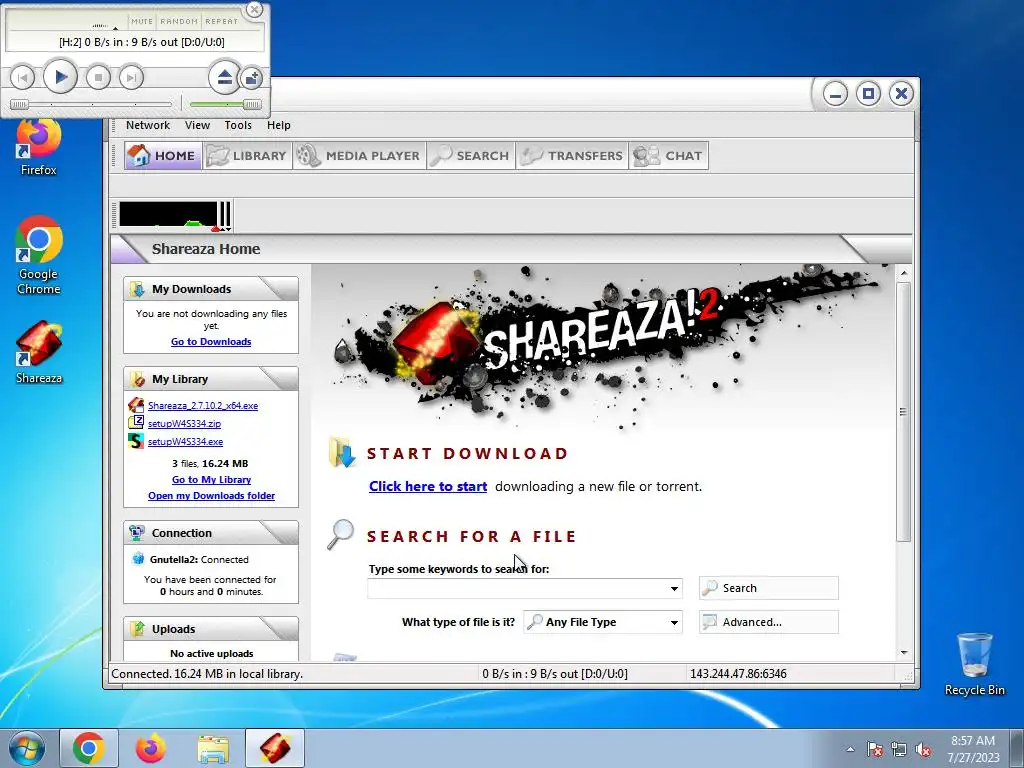The image size is (1024, 768).
Task: Expand the search keywords history dropdown
Action: pos(674,588)
